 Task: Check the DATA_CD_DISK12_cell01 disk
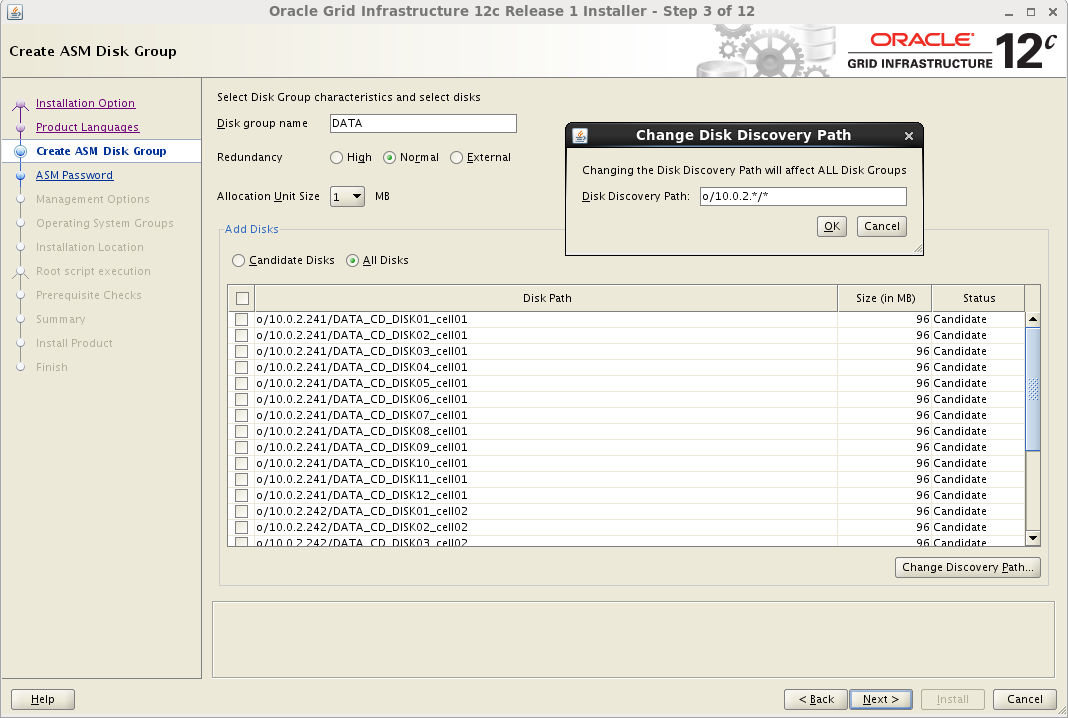point(241,495)
